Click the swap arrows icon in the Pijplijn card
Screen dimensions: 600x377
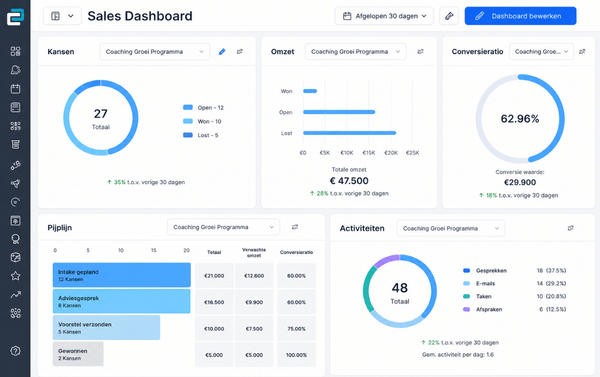point(295,227)
